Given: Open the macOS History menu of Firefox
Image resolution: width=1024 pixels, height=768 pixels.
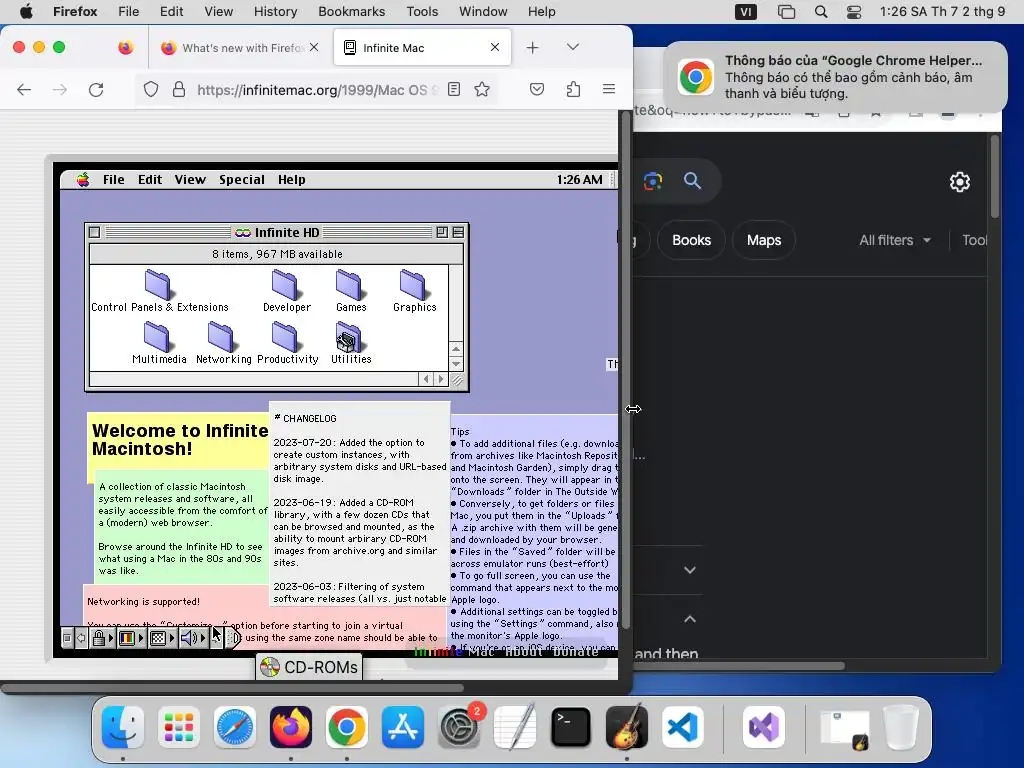Looking at the screenshot, I should [275, 12].
